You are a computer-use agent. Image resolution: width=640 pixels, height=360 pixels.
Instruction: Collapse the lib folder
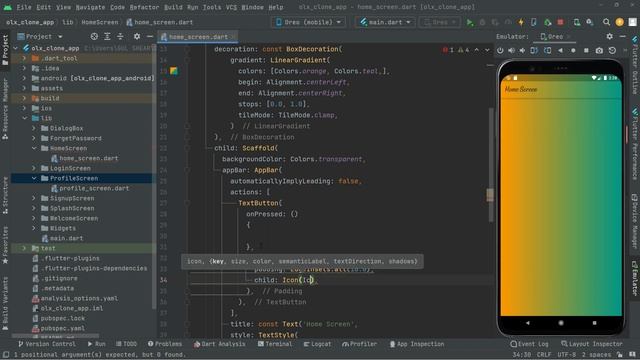(x=24, y=118)
